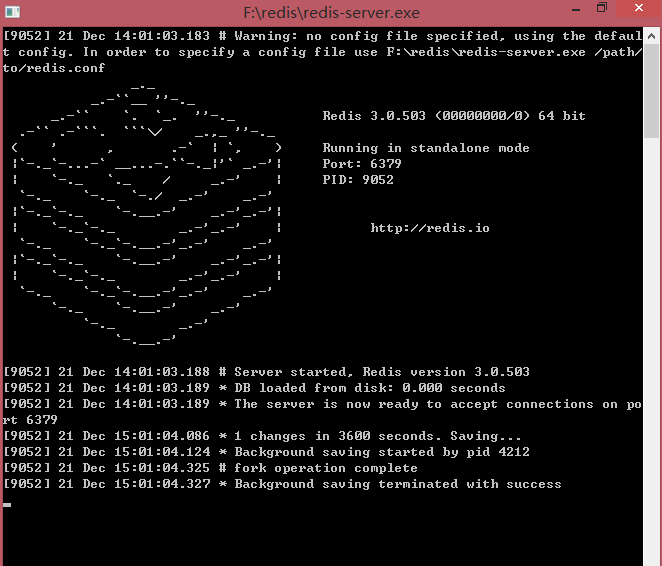Click the blinking console cursor
Image resolution: width=662 pixels, height=566 pixels.
pyautogui.click(x=7, y=505)
